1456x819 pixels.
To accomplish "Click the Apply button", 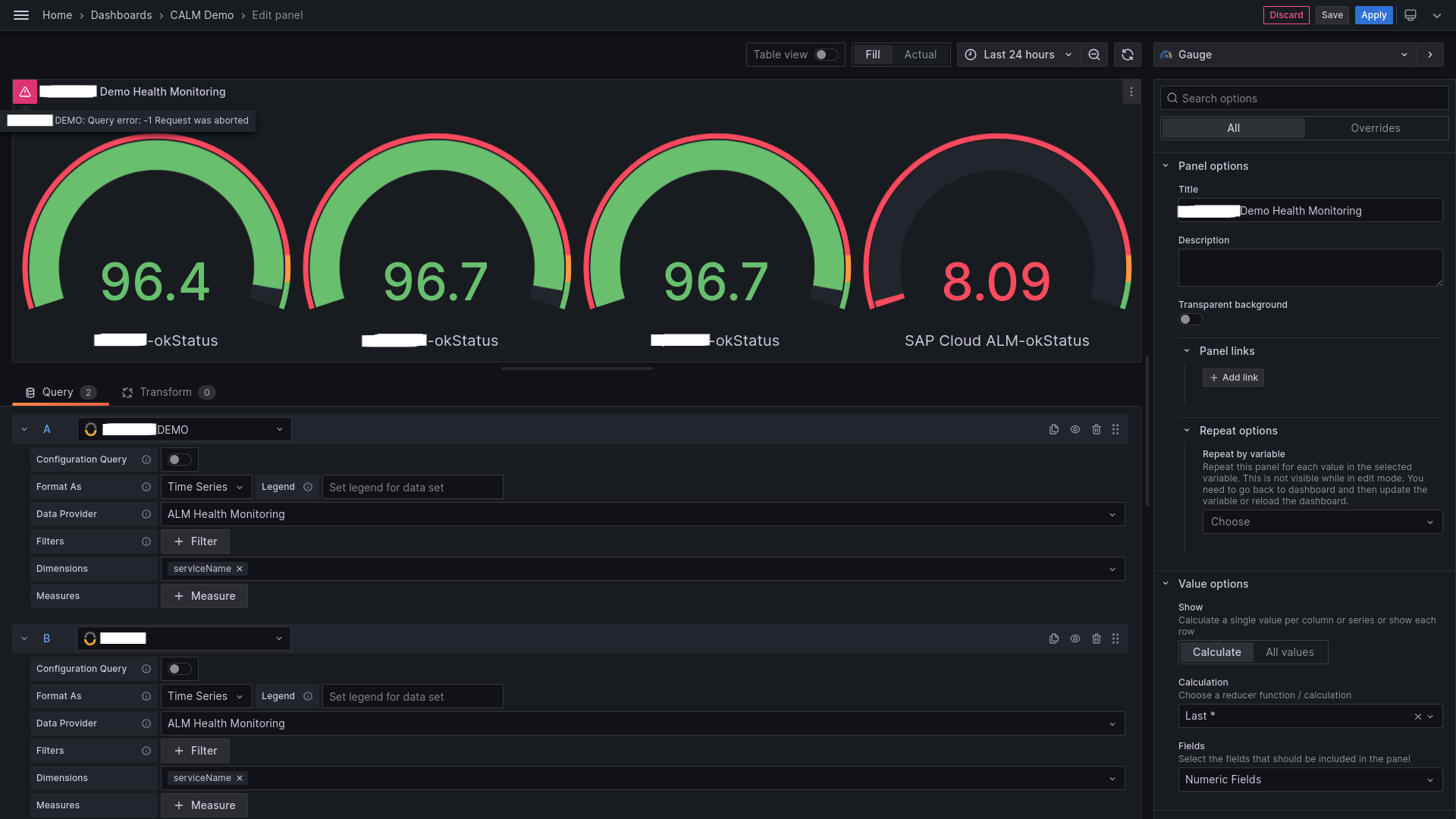I will tap(1373, 15).
